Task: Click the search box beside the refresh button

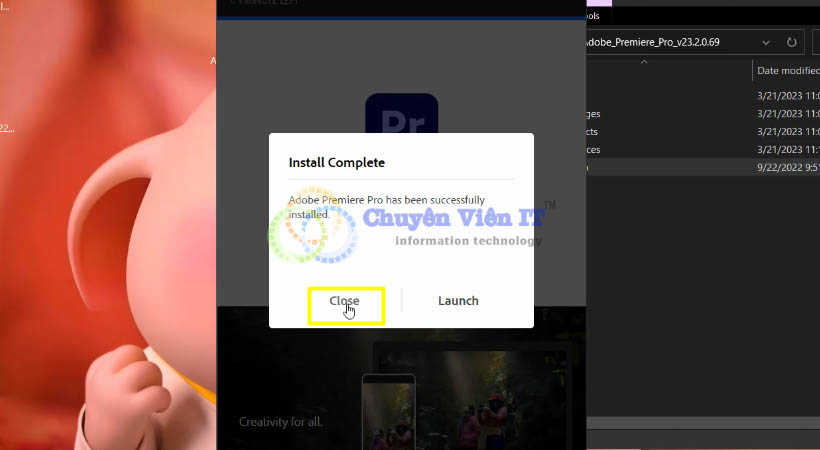Action: pyautogui.click(x=814, y=42)
